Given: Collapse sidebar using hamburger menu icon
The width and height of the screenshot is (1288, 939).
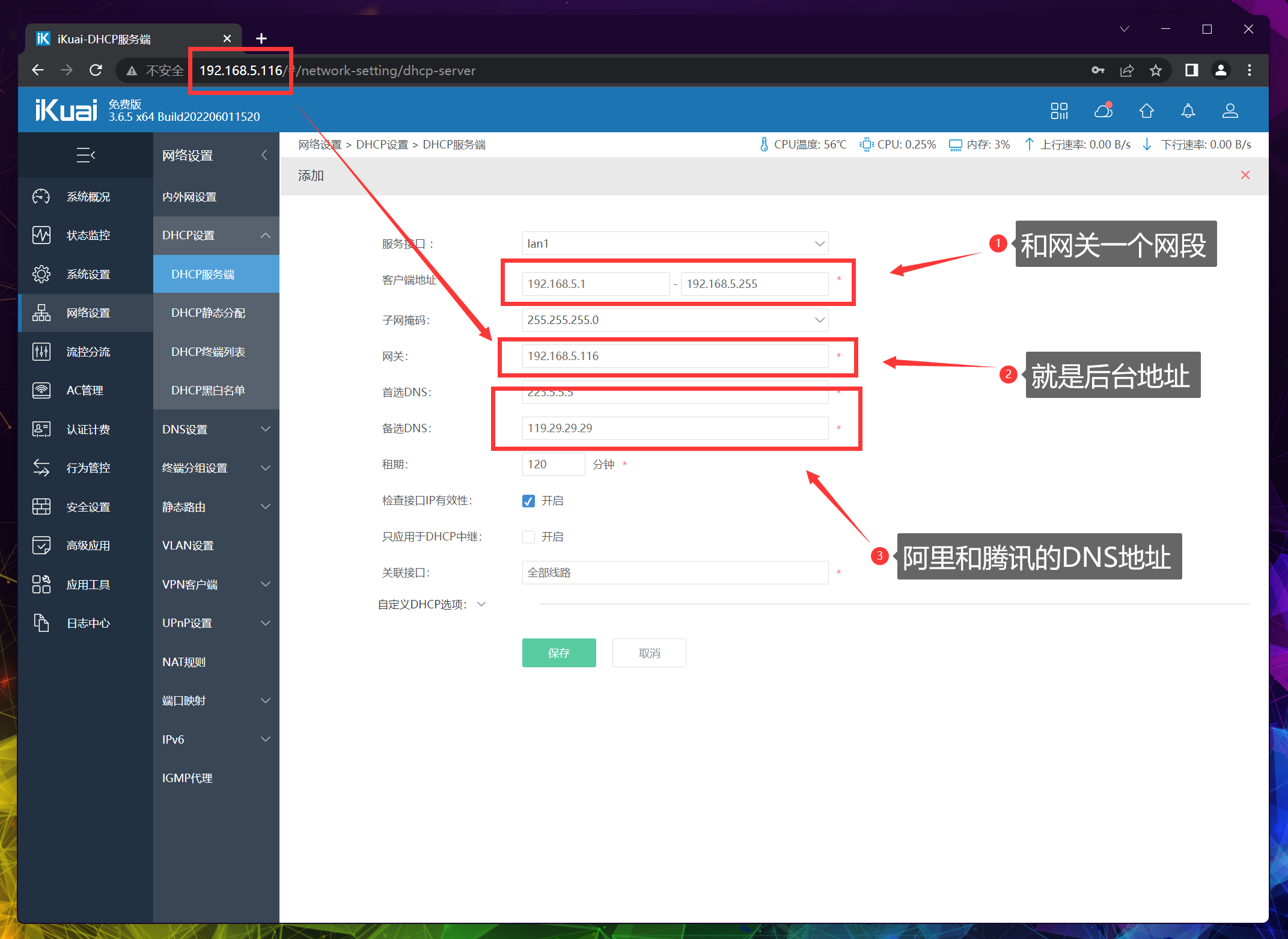Looking at the screenshot, I should pyautogui.click(x=85, y=155).
